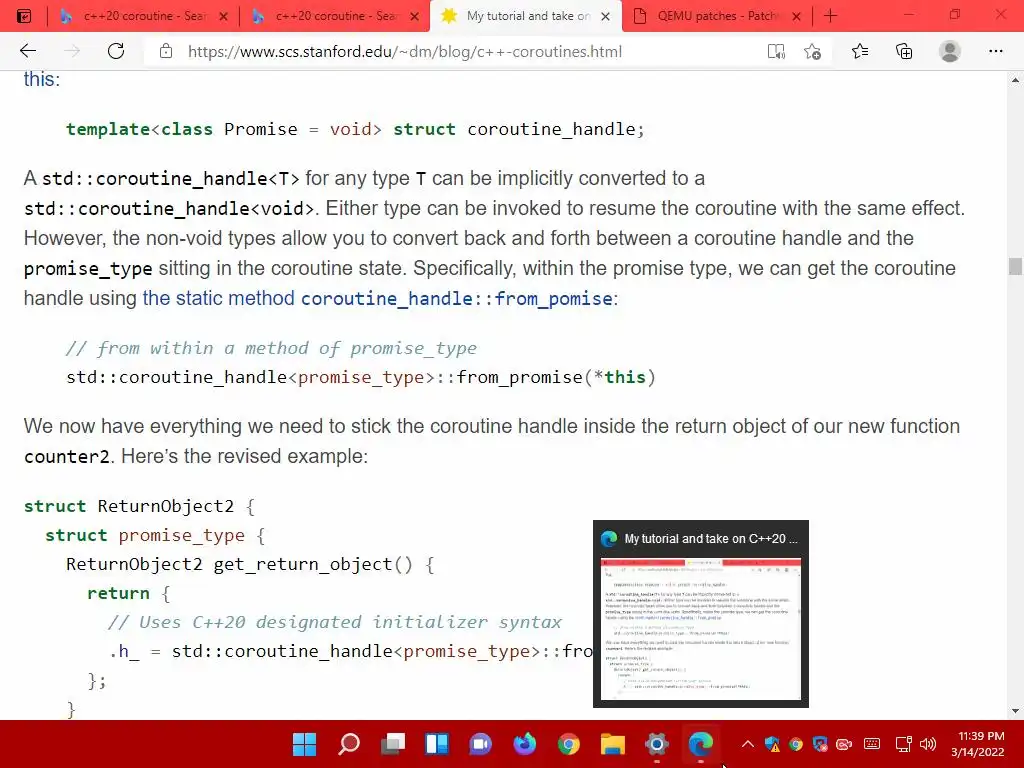Screen dimensions: 1024x768
Task: Open network status tray icon
Action: pyautogui.click(x=903, y=744)
